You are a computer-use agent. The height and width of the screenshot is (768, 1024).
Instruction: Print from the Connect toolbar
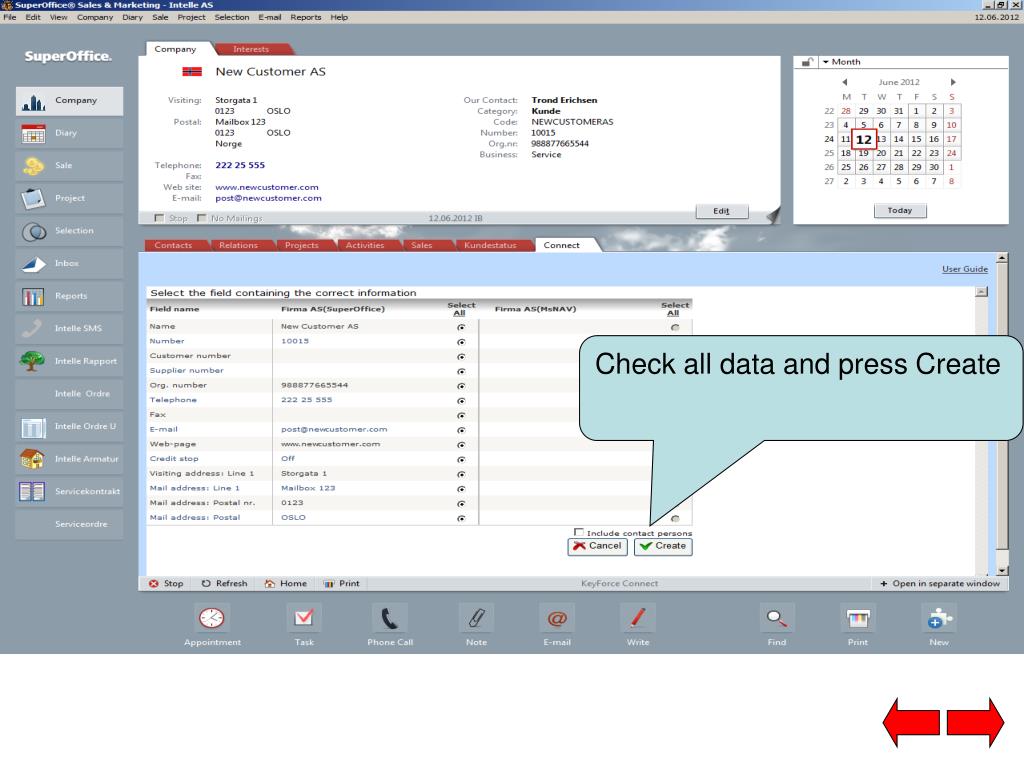click(x=342, y=584)
